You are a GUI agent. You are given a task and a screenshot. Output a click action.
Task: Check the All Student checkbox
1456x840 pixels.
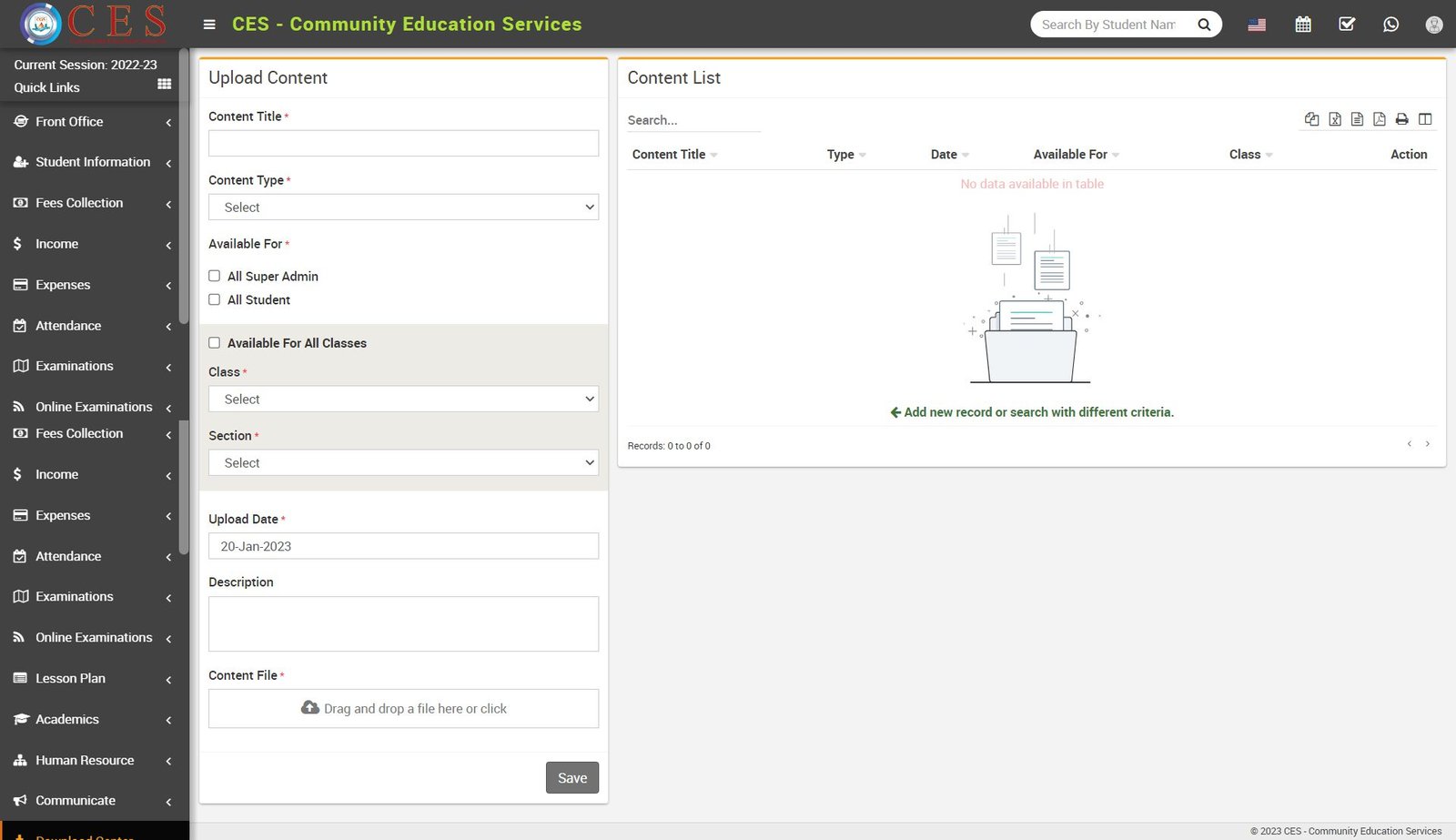(x=215, y=299)
